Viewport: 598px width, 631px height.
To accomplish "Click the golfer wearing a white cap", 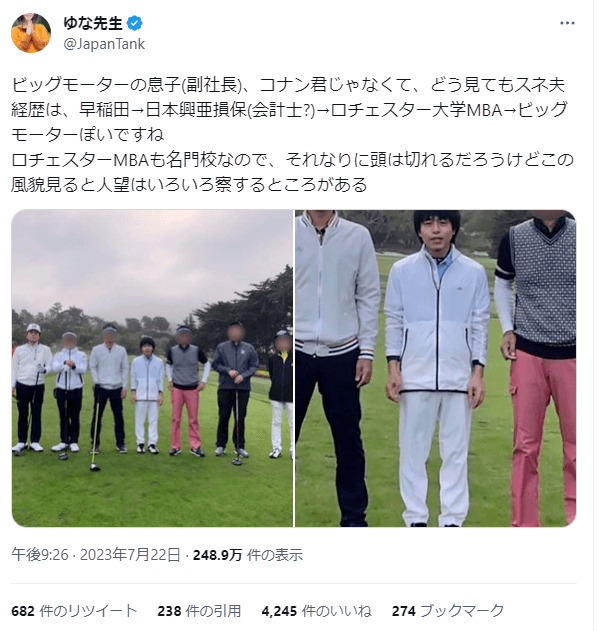I will point(31,388).
